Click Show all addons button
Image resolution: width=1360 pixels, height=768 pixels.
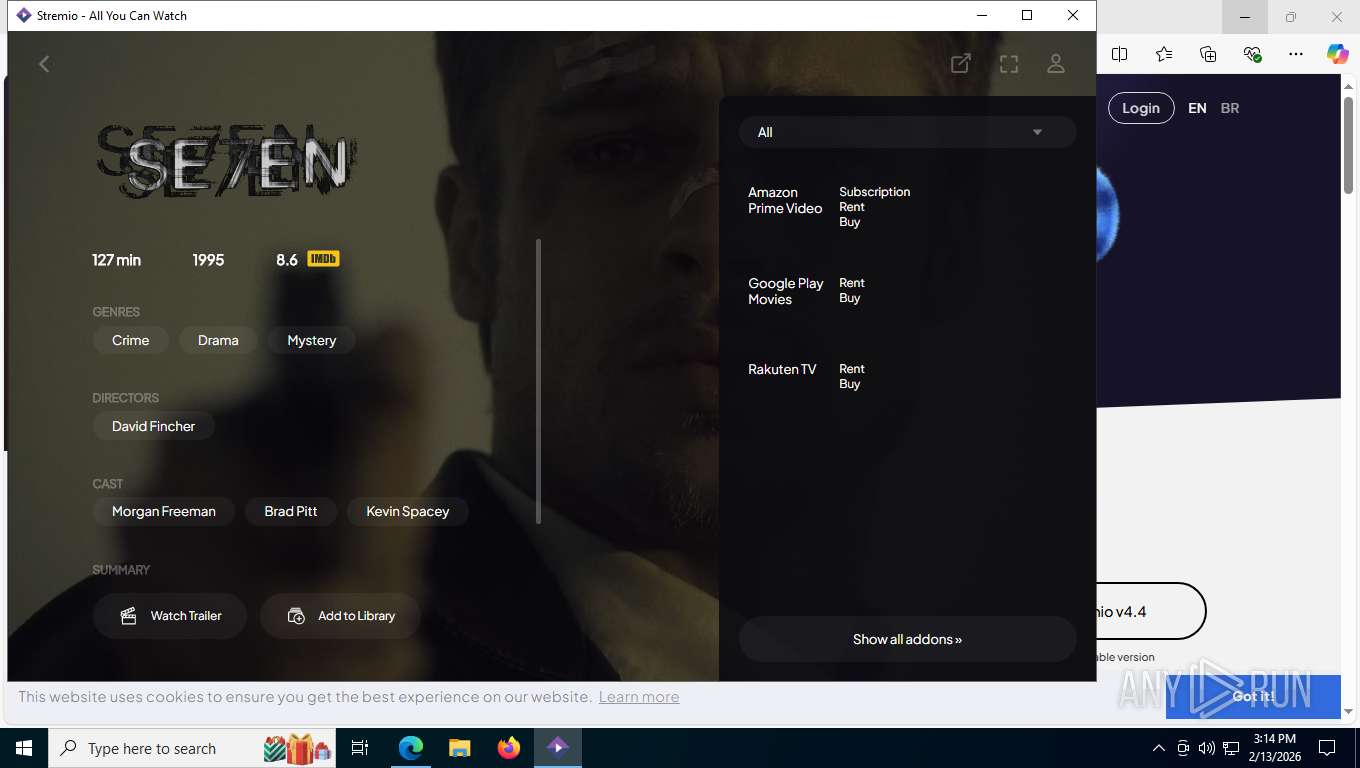[x=907, y=639]
